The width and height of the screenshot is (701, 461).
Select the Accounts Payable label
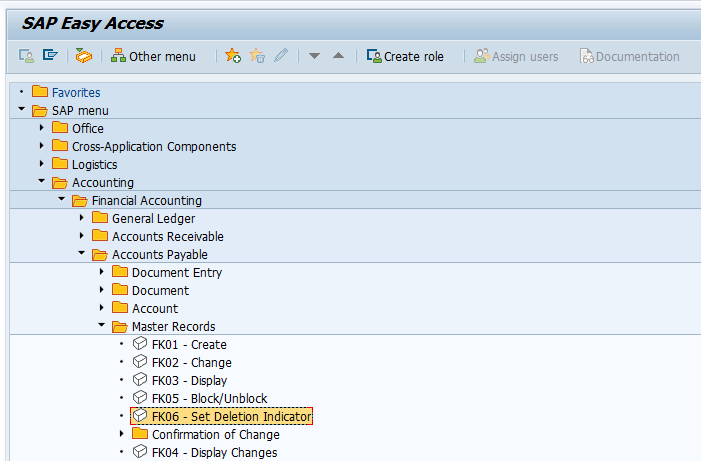pyautogui.click(x=160, y=254)
